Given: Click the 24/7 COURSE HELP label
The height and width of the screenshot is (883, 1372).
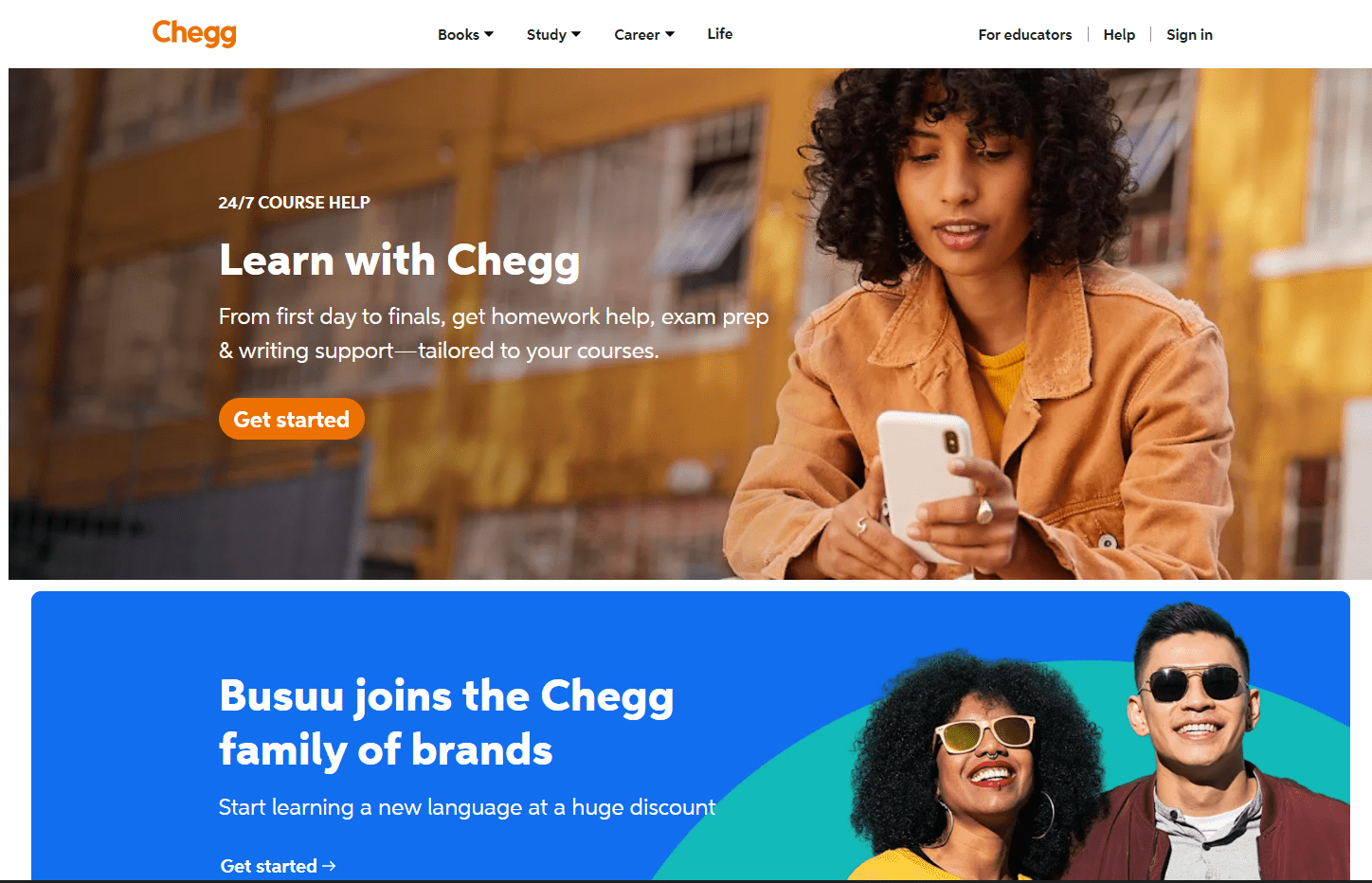Looking at the screenshot, I should pyautogui.click(x=294, y=203).
